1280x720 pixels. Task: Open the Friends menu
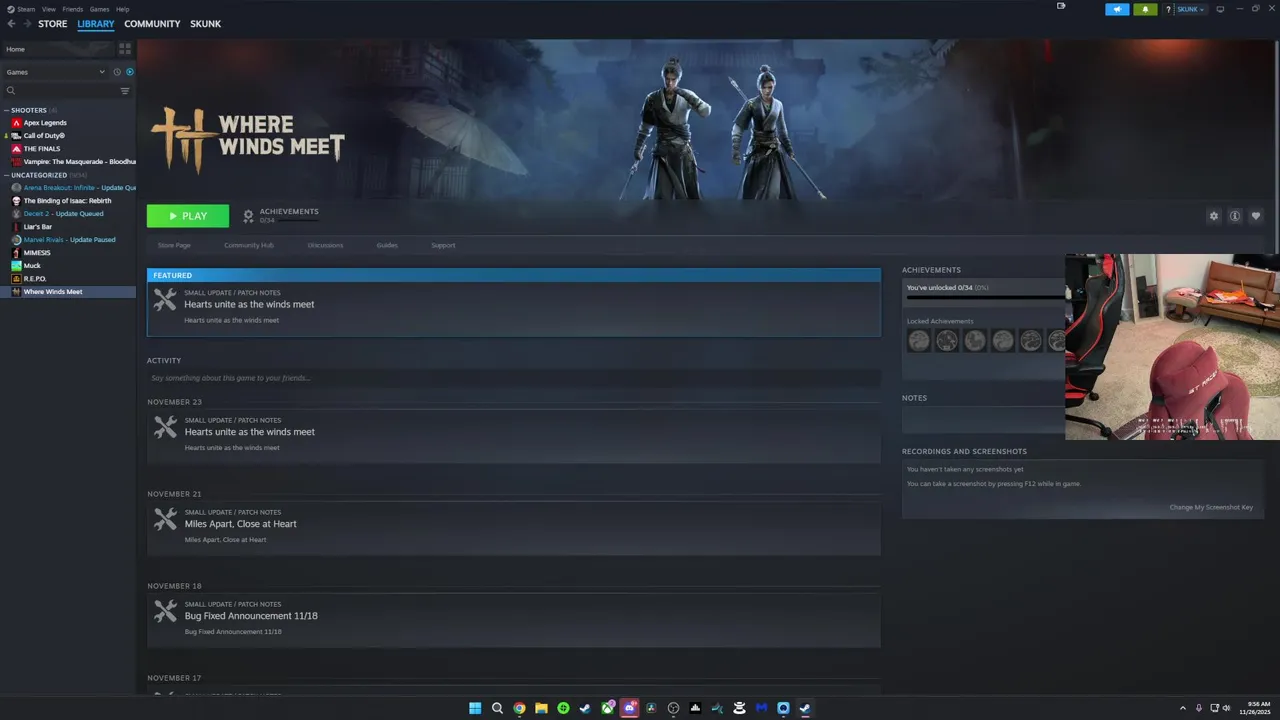click(73, 9)
